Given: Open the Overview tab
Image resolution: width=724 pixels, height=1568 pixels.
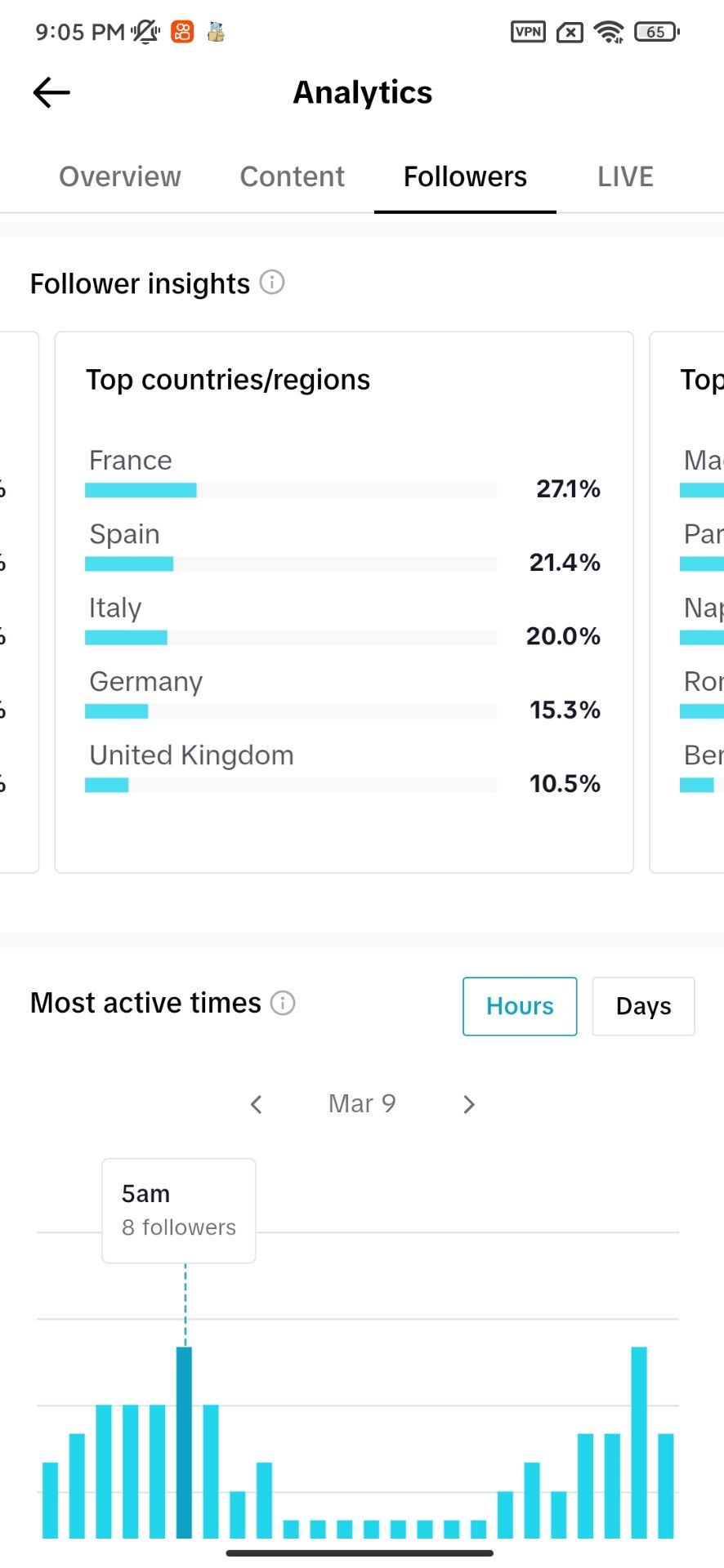Looking at the screenshot, I should (120, 176).
